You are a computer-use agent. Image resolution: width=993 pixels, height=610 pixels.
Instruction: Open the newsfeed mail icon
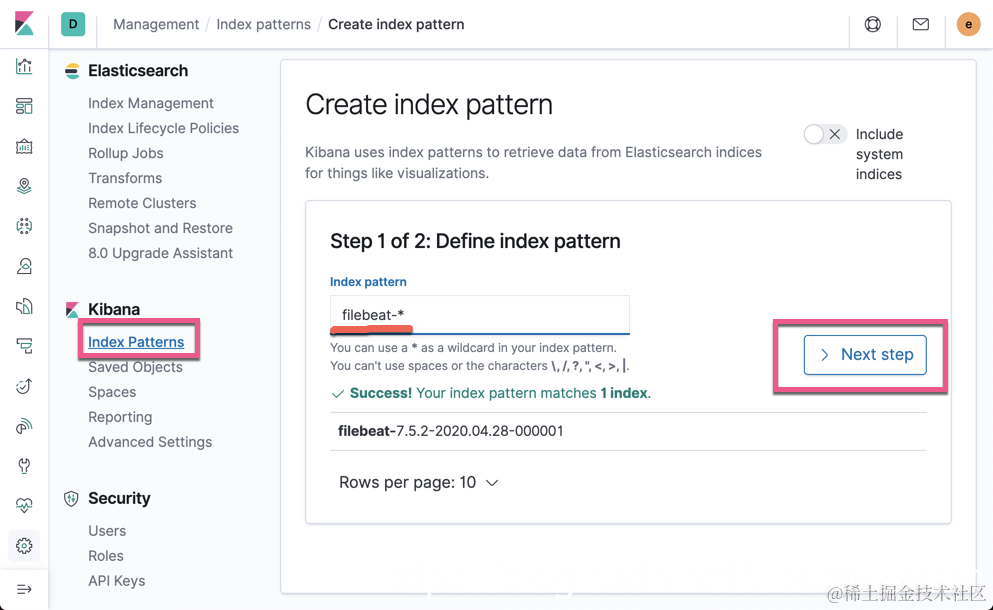921,24
